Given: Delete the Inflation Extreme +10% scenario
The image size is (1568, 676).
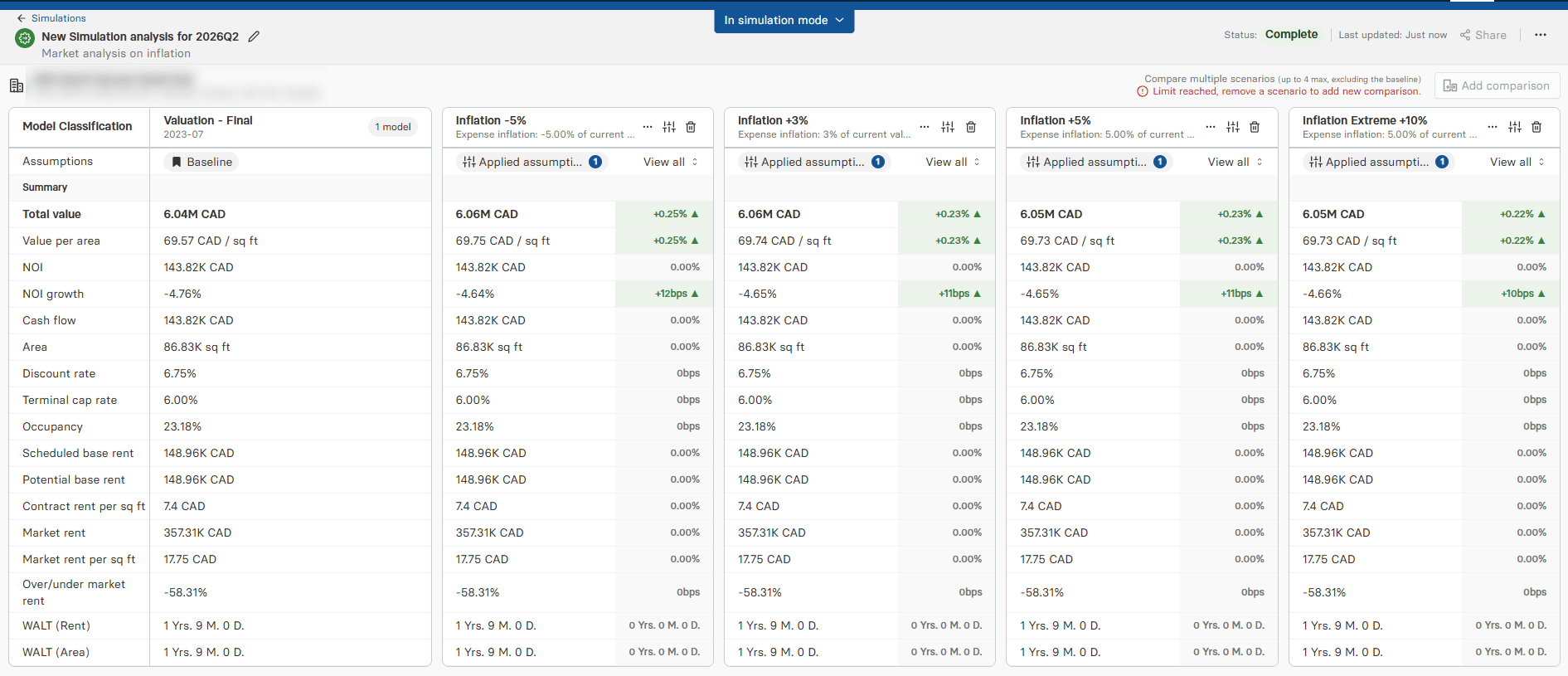Looking at the screenshot, I should click(x=1536, y=127).
